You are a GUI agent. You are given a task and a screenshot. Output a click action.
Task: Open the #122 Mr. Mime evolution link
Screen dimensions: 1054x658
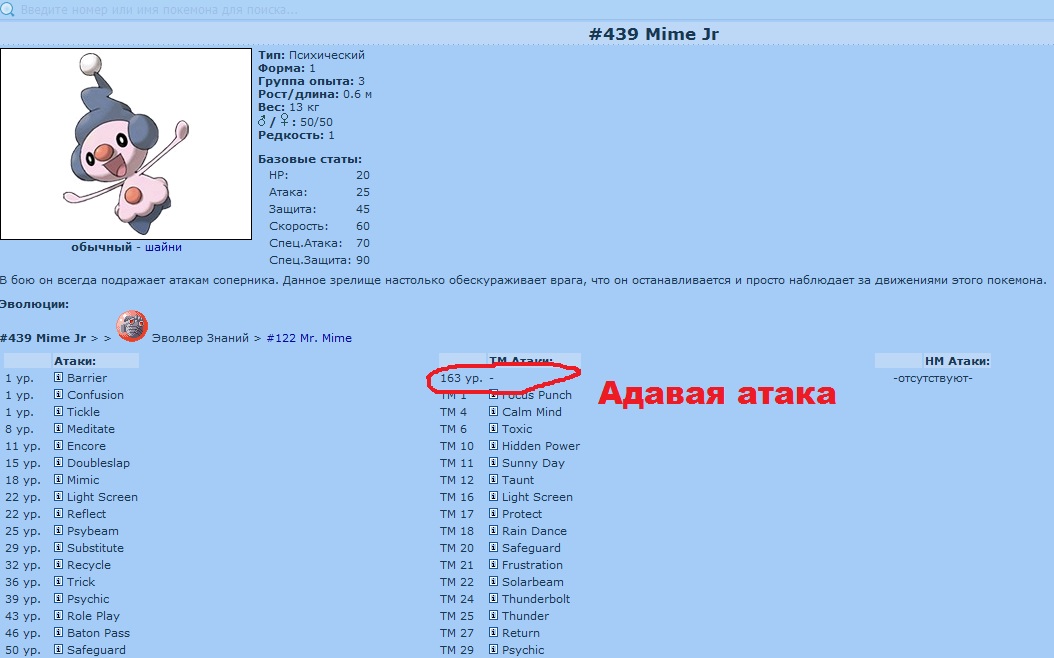309,338
